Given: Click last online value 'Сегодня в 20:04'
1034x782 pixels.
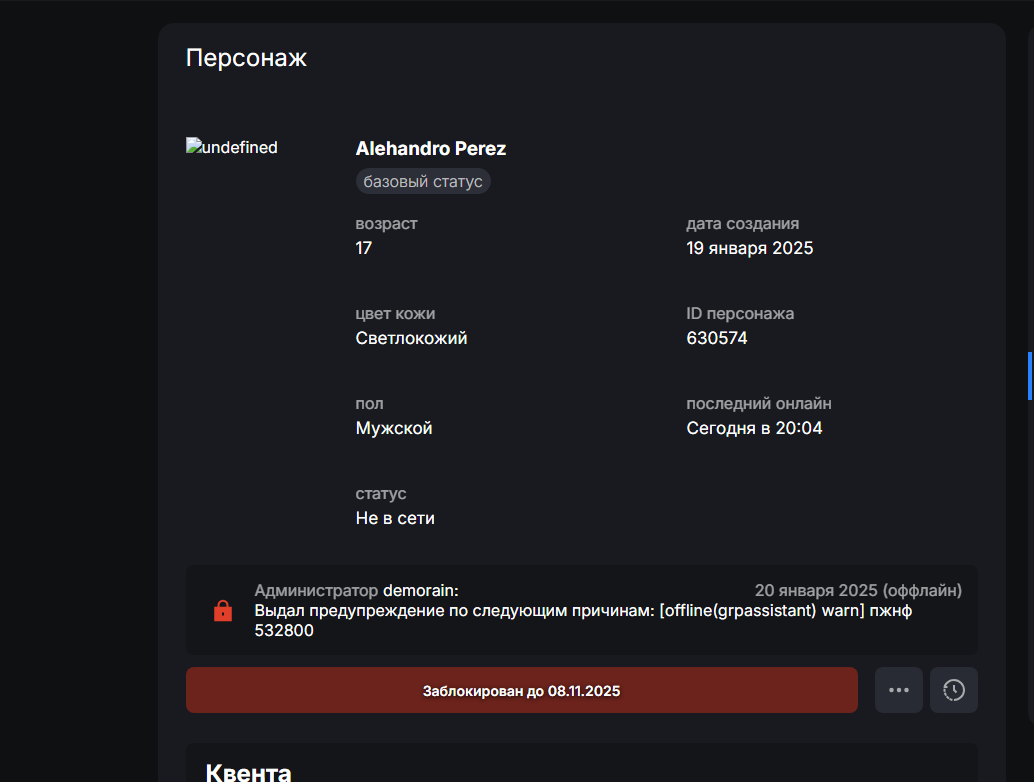Looking at the screenshot, I should click(x=754, y=428).
